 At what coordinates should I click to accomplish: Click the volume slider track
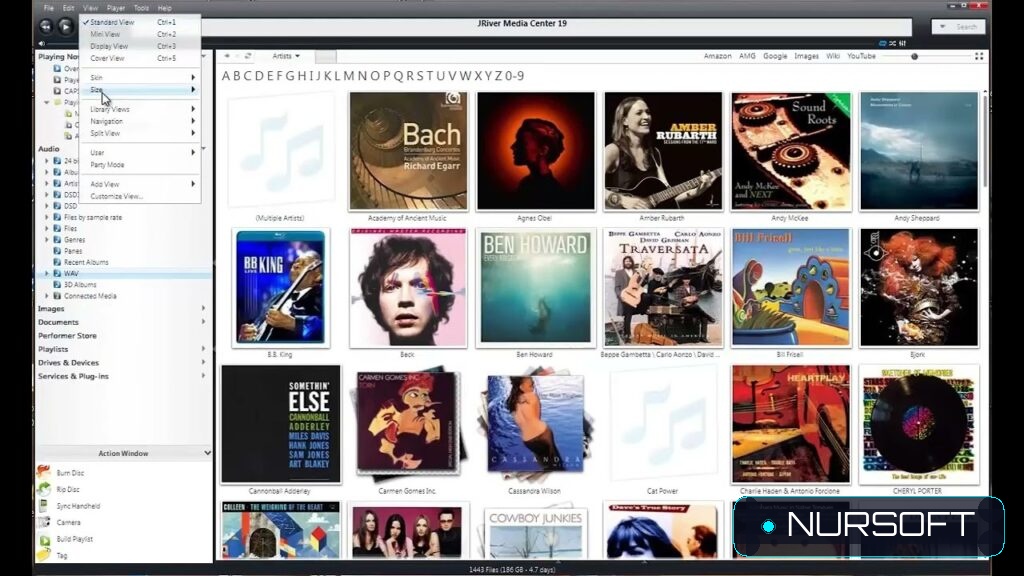(62, 44)
